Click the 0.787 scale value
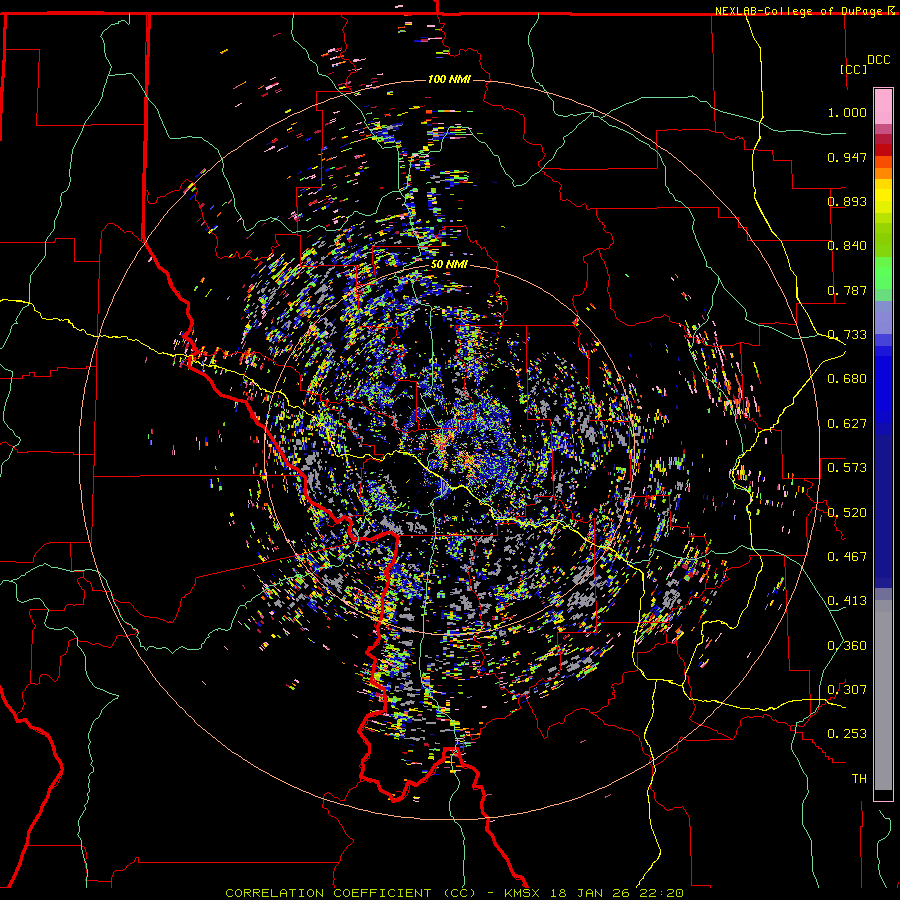Screen dimensions: 900x900 coord(847,290)
